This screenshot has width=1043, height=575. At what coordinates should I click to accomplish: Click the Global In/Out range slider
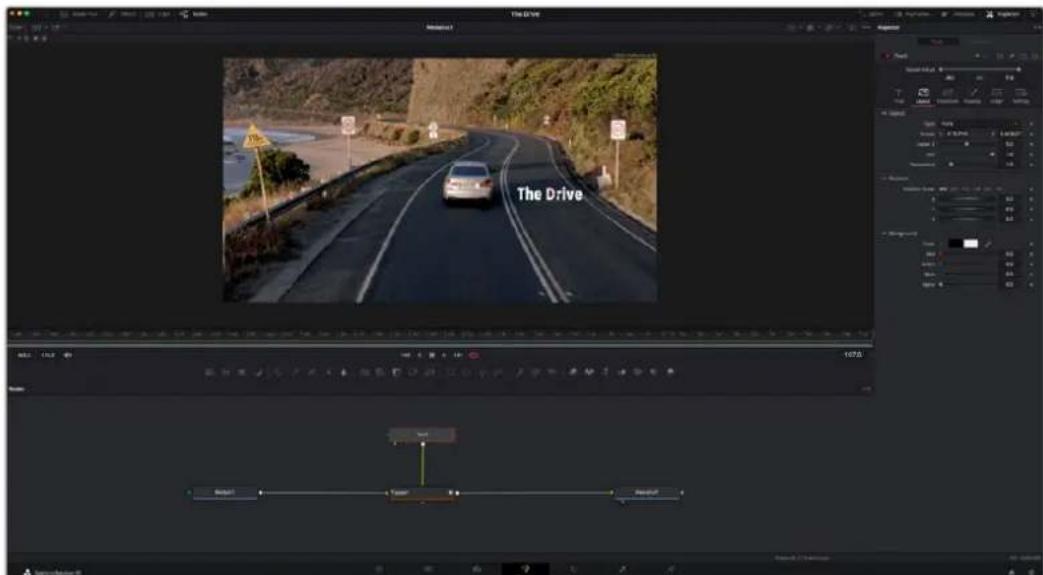tap(980, 69)
